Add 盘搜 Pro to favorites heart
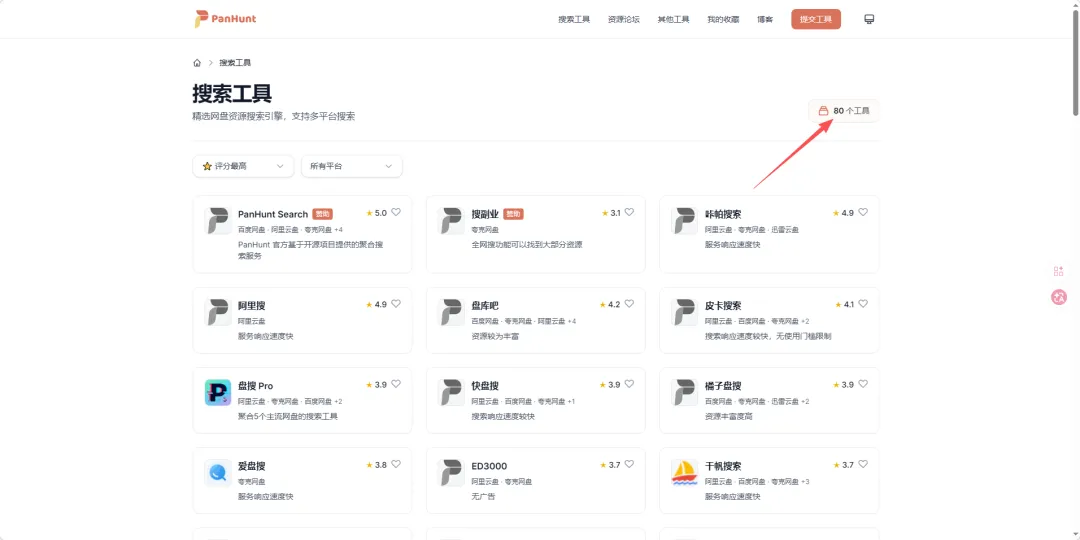The height and width of the screenshot is (540, 1080). point(396,384)
